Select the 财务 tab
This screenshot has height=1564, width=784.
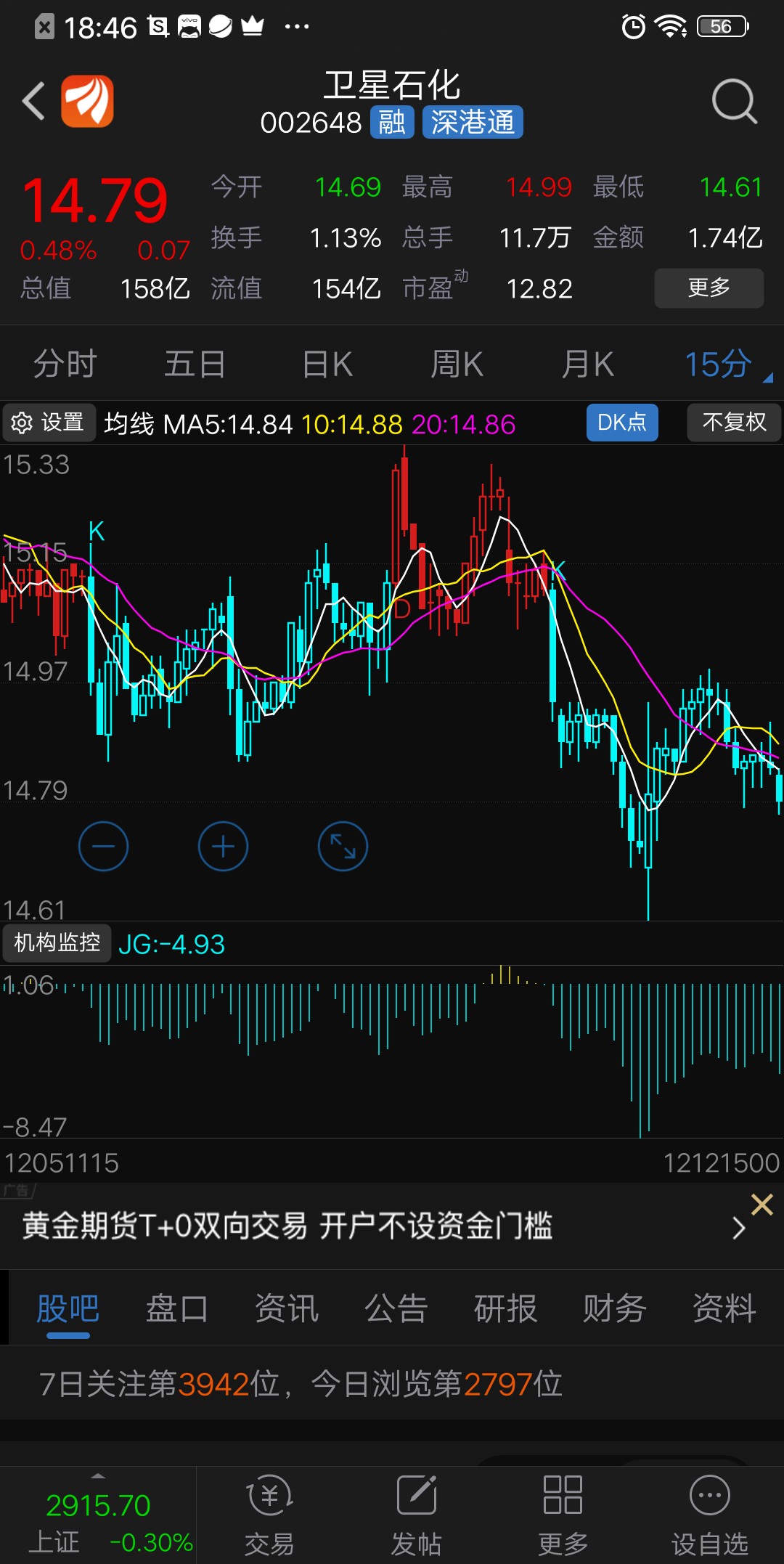click(x=615, y=1309)
